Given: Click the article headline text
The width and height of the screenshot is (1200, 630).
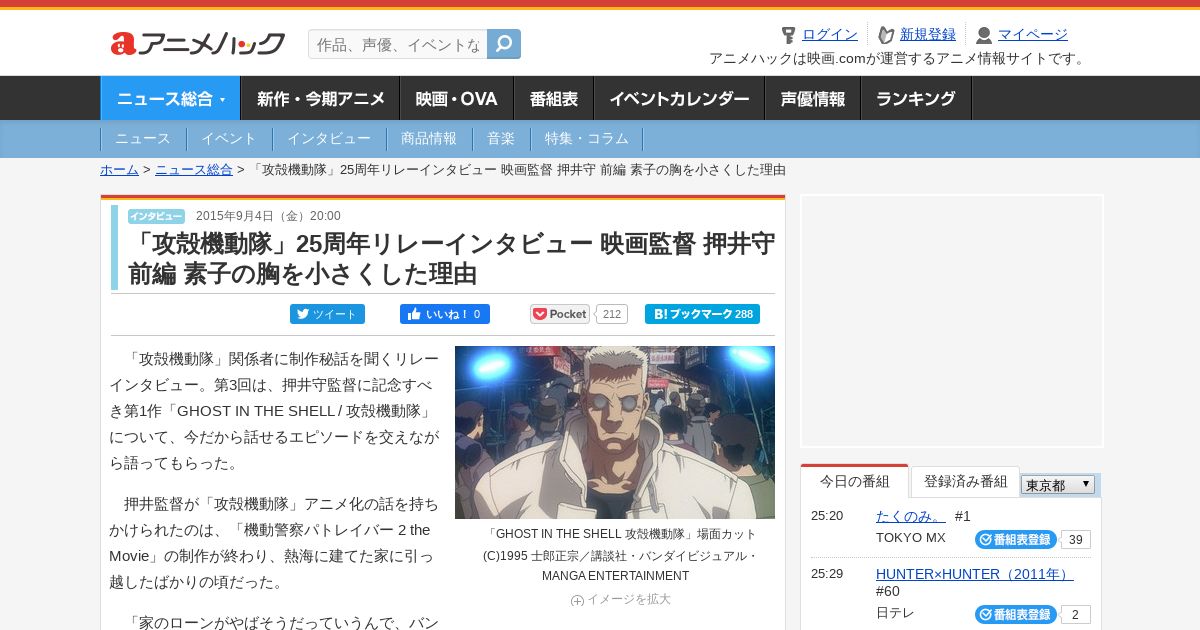Looking at the screenshot, I should point(451,259).
